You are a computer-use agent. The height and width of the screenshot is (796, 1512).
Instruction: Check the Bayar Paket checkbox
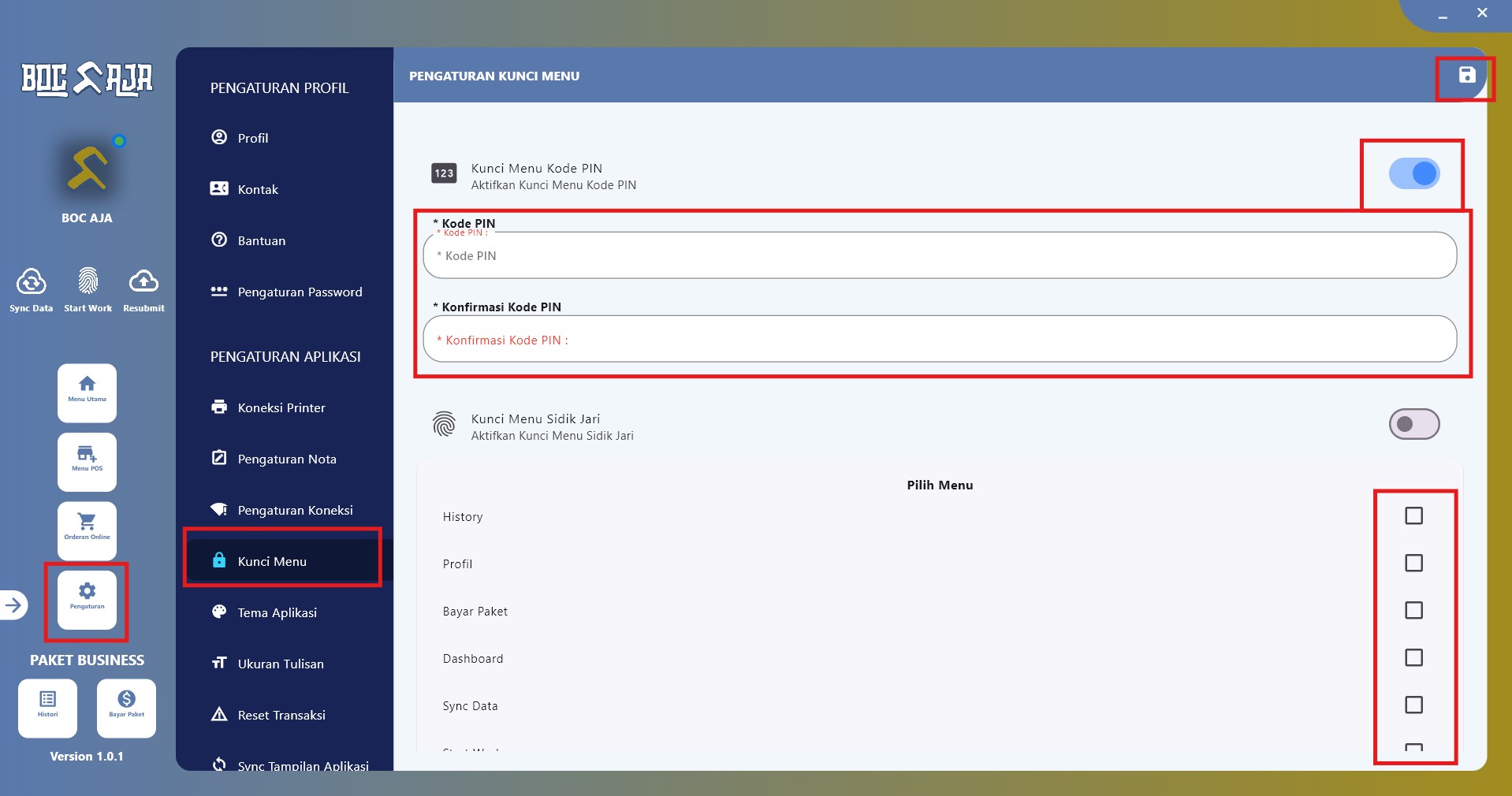coord(1413,610)
